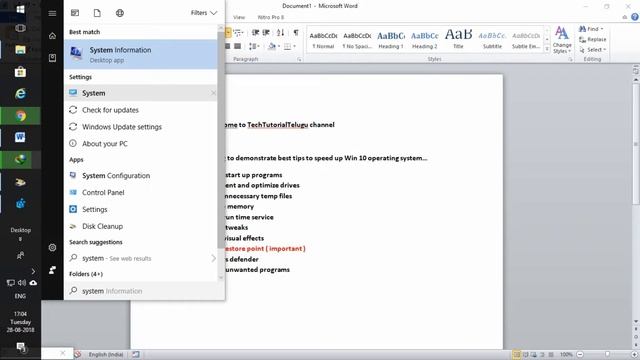The height and width of the screenshot is (360, 640).
Task: Launch System Configuration app
Action: point(141,176)
